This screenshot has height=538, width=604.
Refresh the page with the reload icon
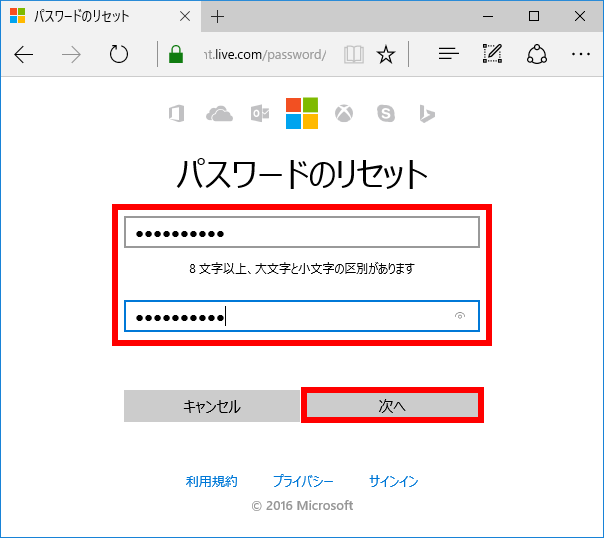[x=119, y=54]
